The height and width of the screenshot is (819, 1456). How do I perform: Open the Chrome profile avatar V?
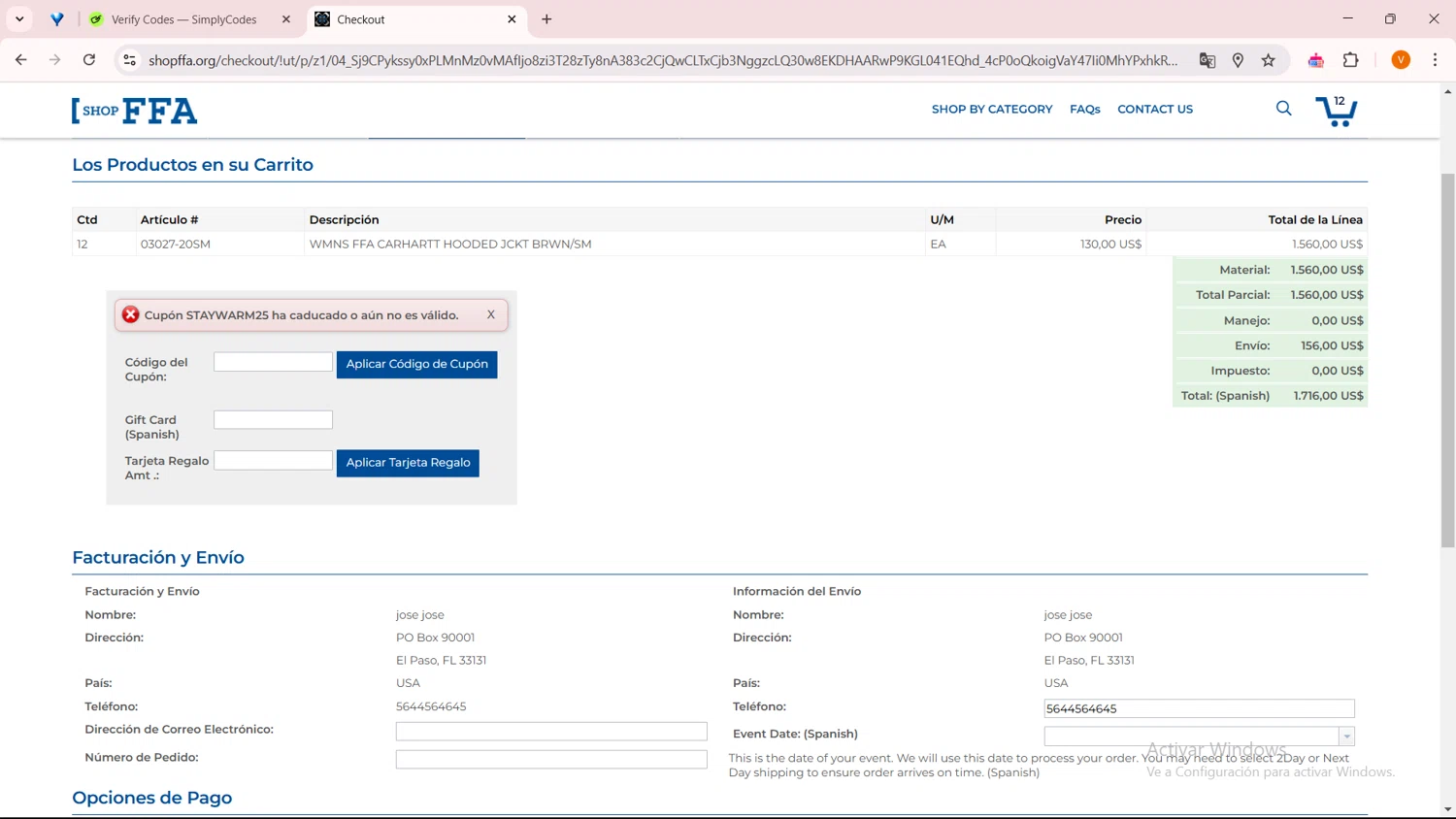point(1401,60)
